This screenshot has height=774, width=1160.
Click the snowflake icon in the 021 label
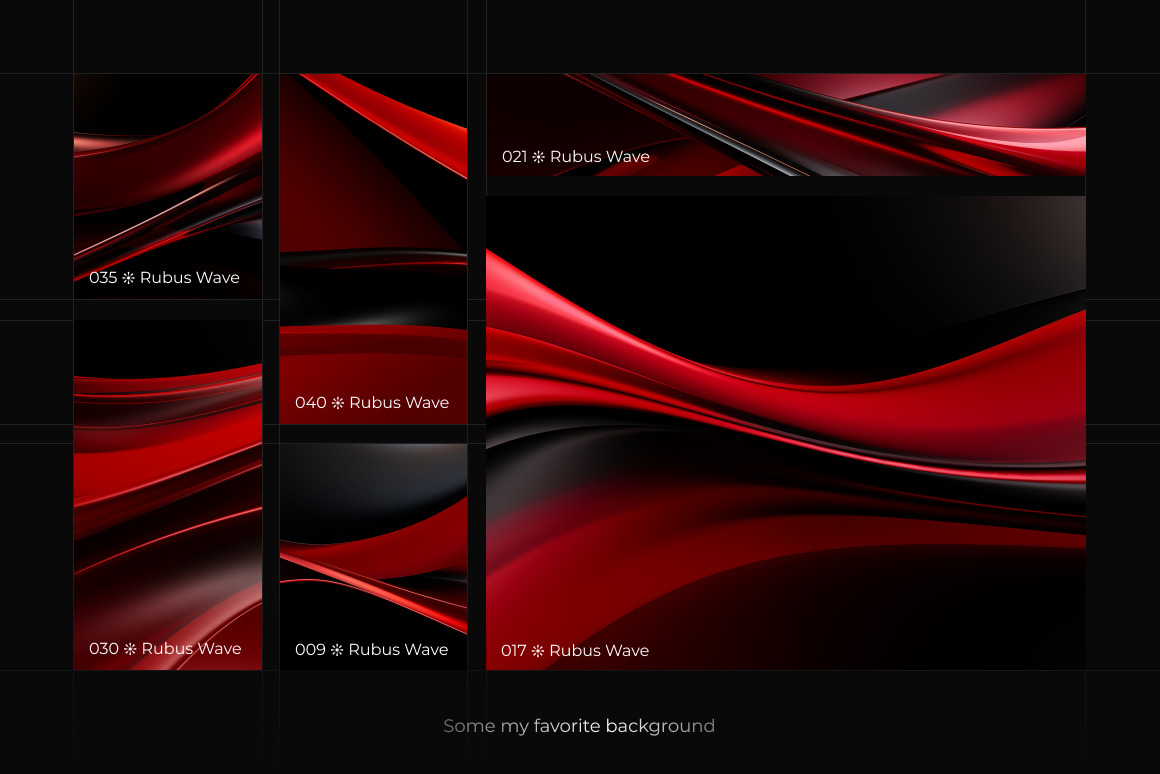(x=538, y=157)
